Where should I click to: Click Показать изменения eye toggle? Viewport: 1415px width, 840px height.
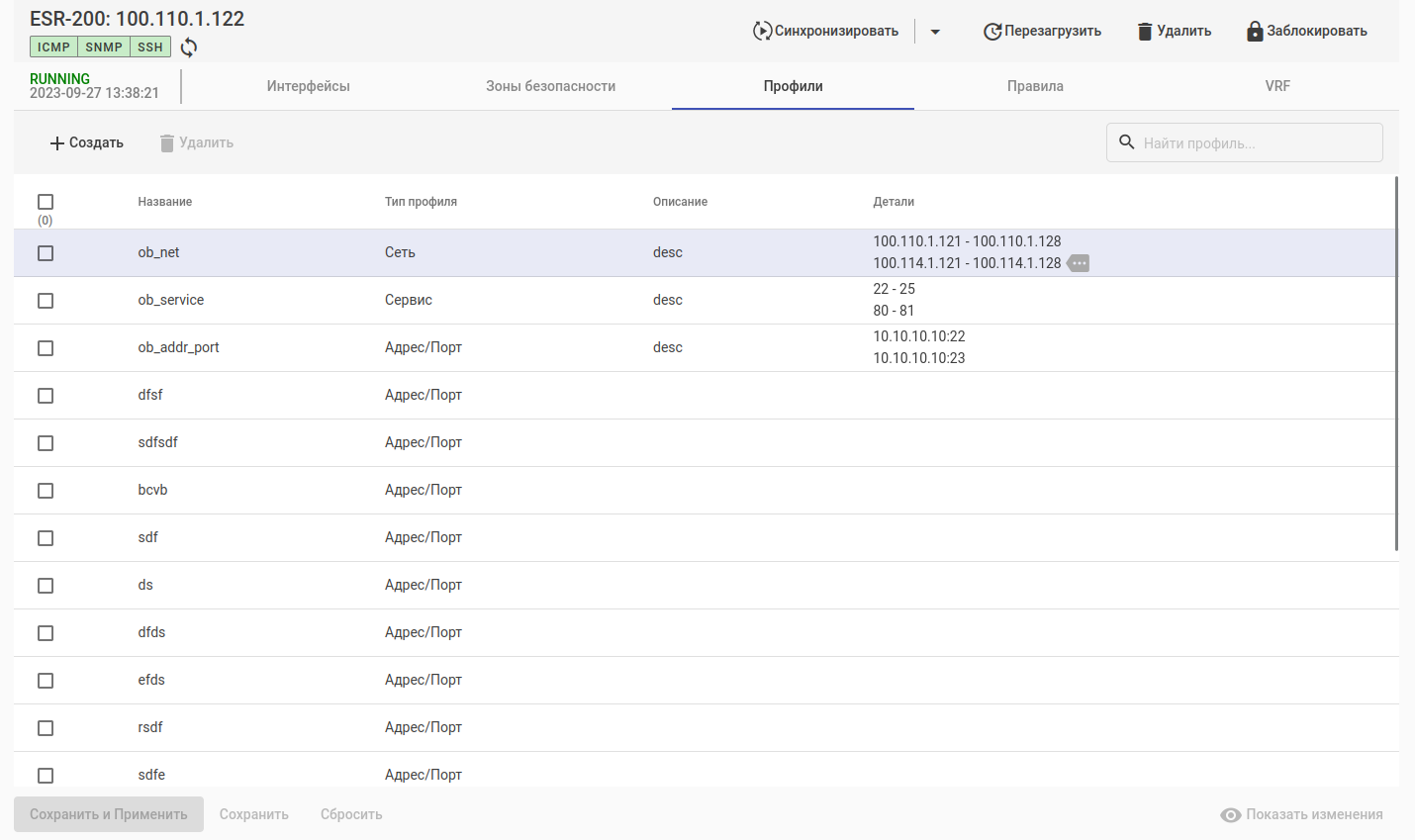1230,815
